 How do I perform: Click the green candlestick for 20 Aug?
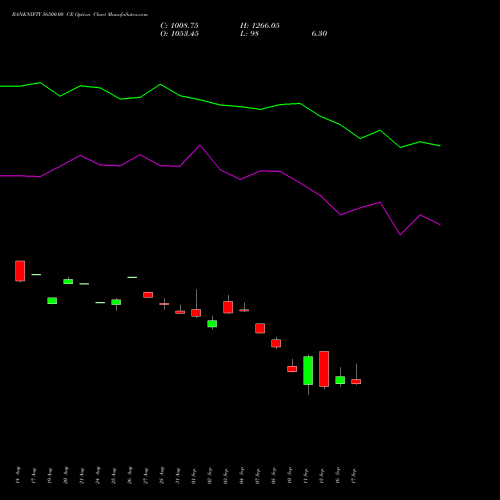[x=68, y=281]
